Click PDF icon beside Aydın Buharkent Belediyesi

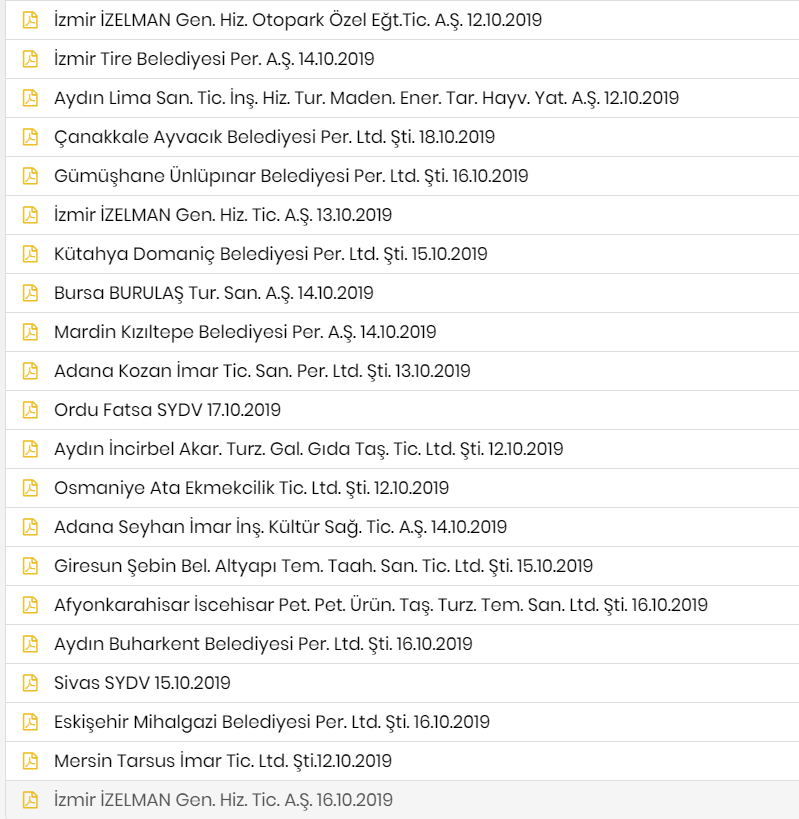[30, 644]
